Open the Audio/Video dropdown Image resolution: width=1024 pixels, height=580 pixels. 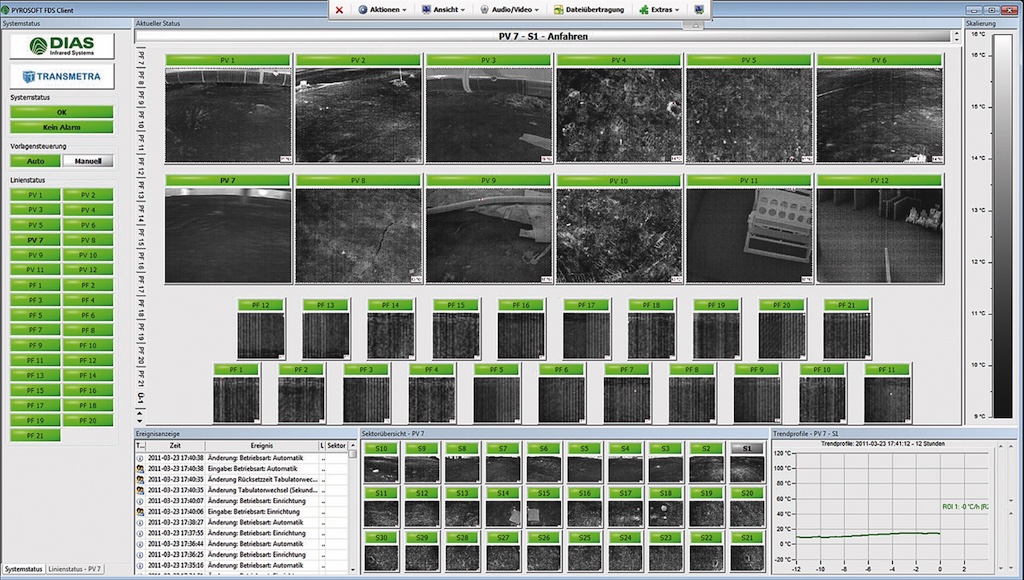click(x=513, y=9)
